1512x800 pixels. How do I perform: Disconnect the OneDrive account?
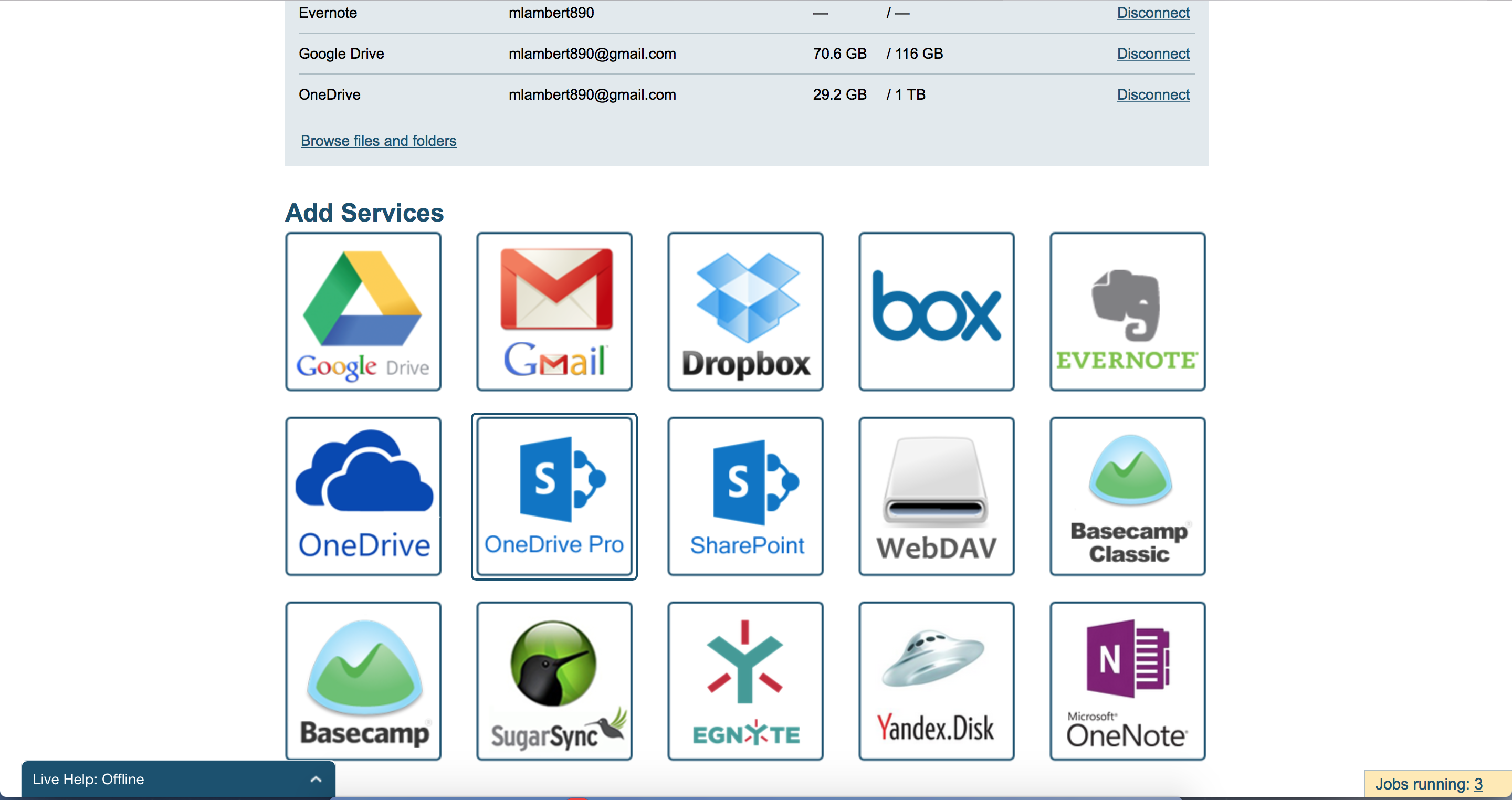tap(1153, 94)
